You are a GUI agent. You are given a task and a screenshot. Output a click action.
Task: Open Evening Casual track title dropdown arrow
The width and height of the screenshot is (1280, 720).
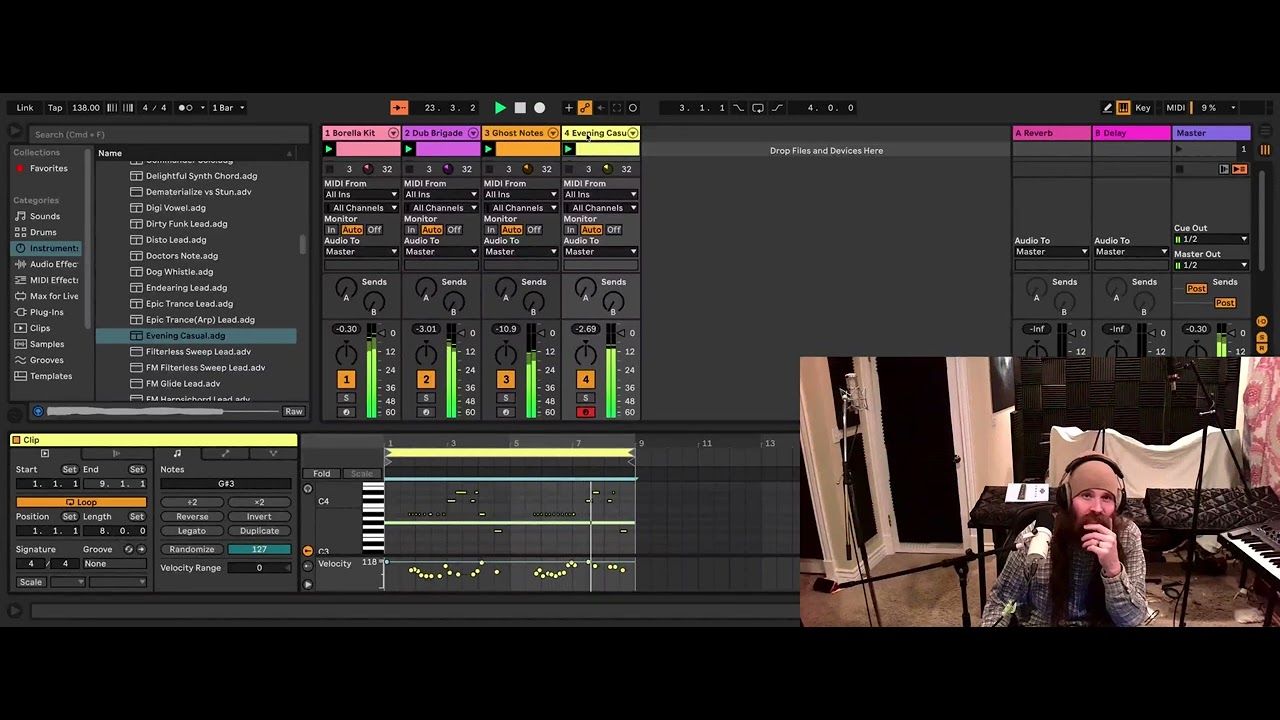(633, 133)
